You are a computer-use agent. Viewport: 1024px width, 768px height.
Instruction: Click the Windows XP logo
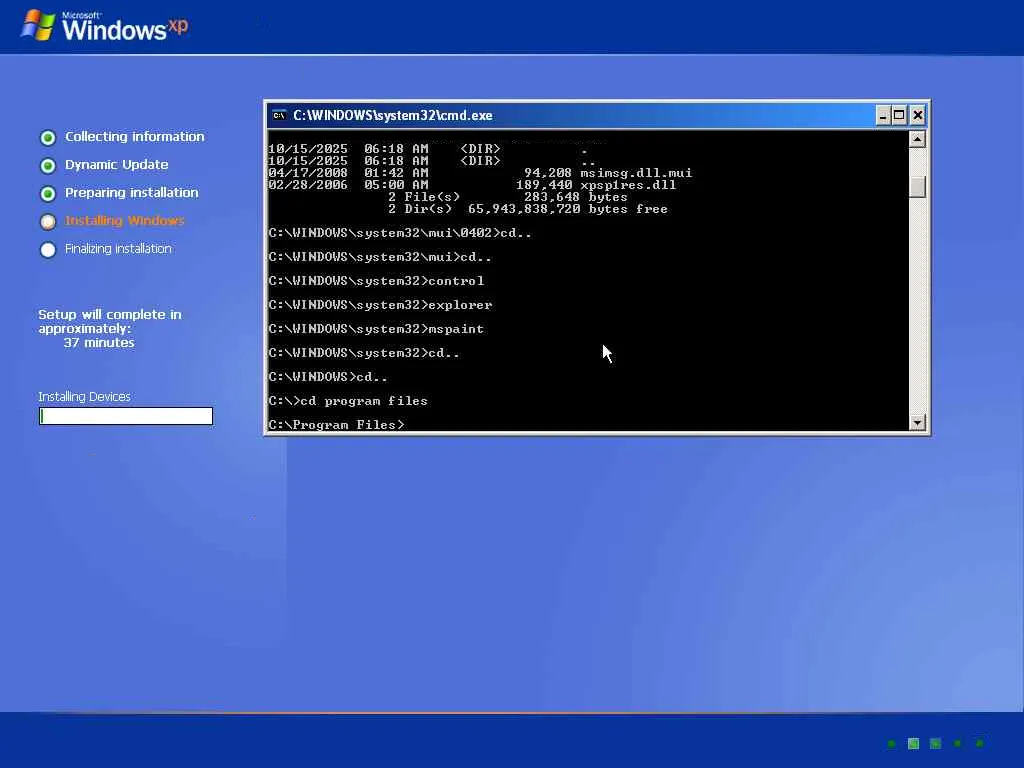click(x=104, y=27)
